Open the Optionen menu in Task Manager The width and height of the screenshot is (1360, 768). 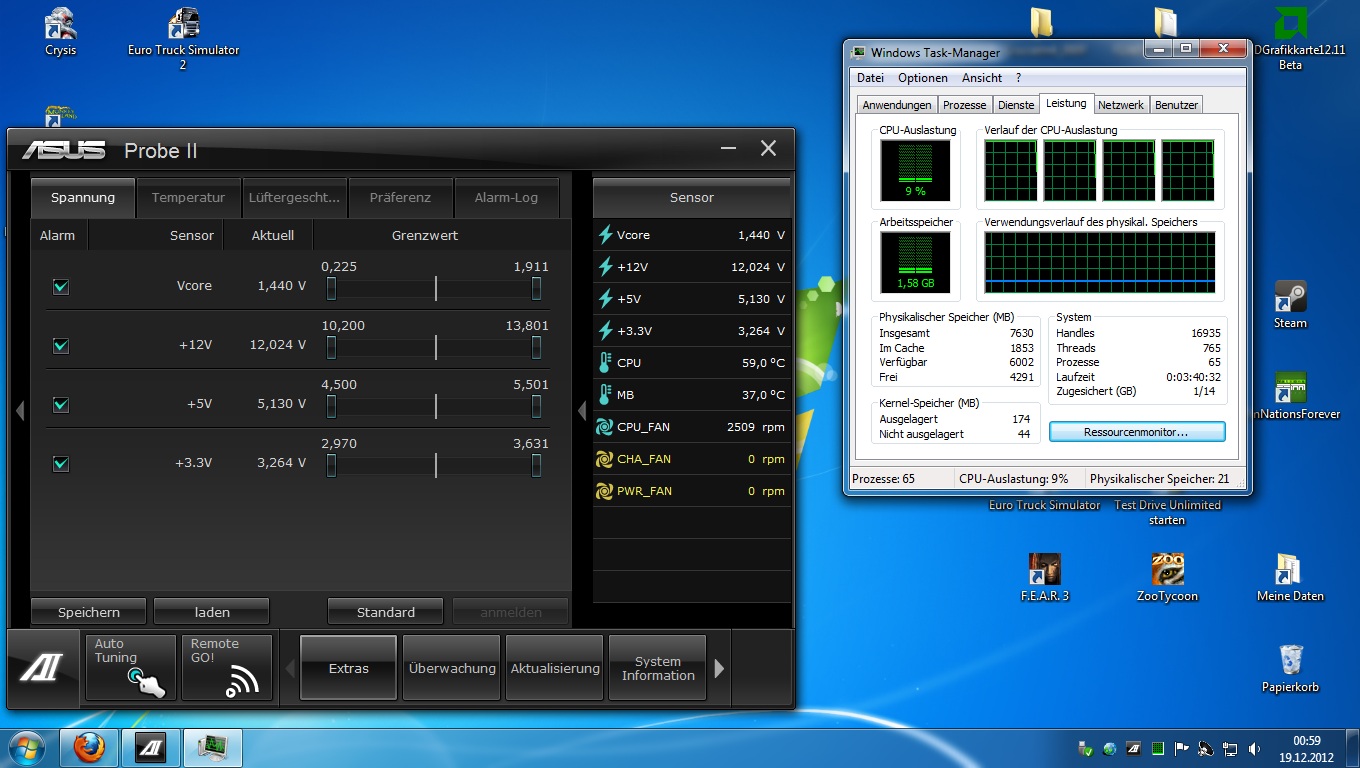[922, 77]
